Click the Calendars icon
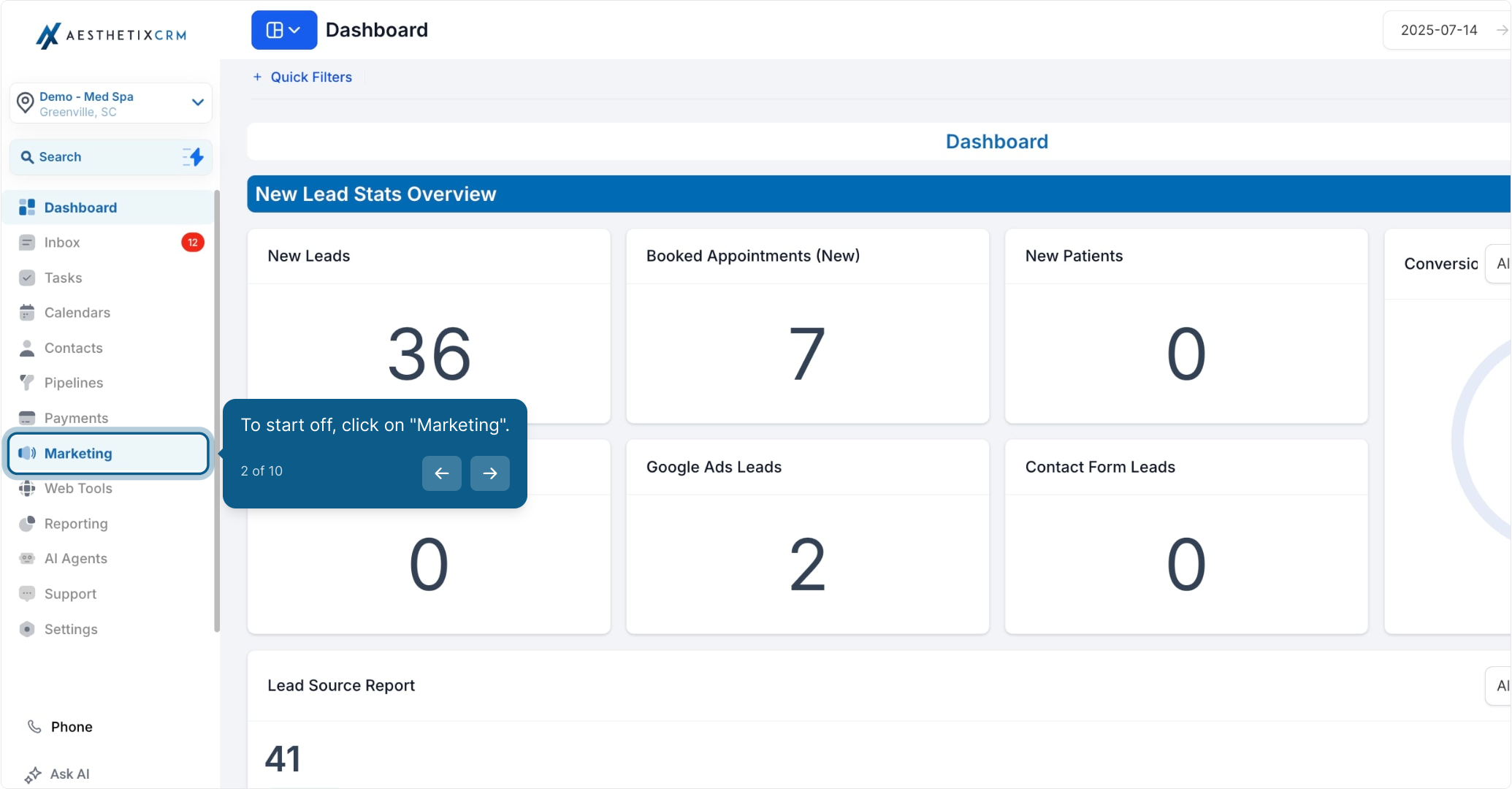Screen dimensions: 1512x789 coord(27,313)
